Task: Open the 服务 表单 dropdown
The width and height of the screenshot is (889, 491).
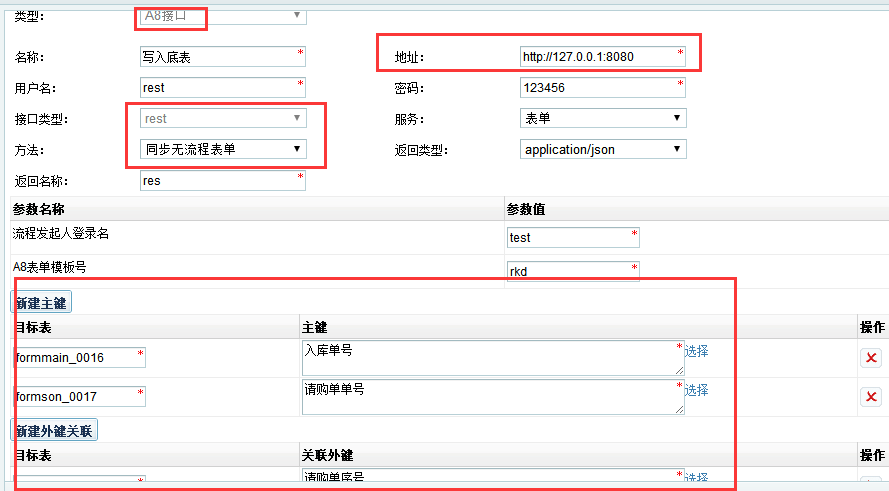Action: pyautogui.click(x=603, y=118)
